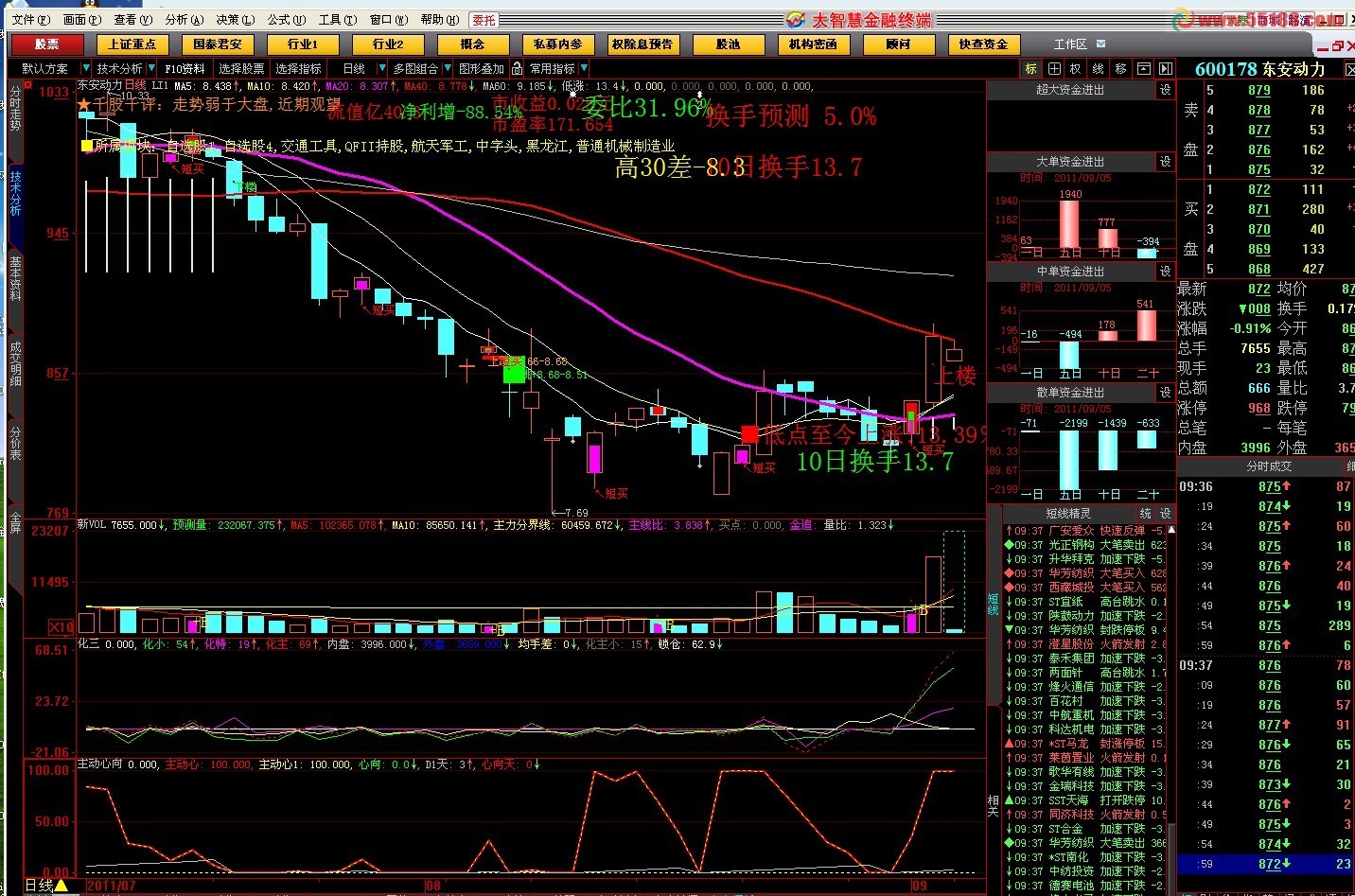Click the grid crosshair toolbar icon
The width and height of the screenshot is (1355, 896).
click(1054, 69)
